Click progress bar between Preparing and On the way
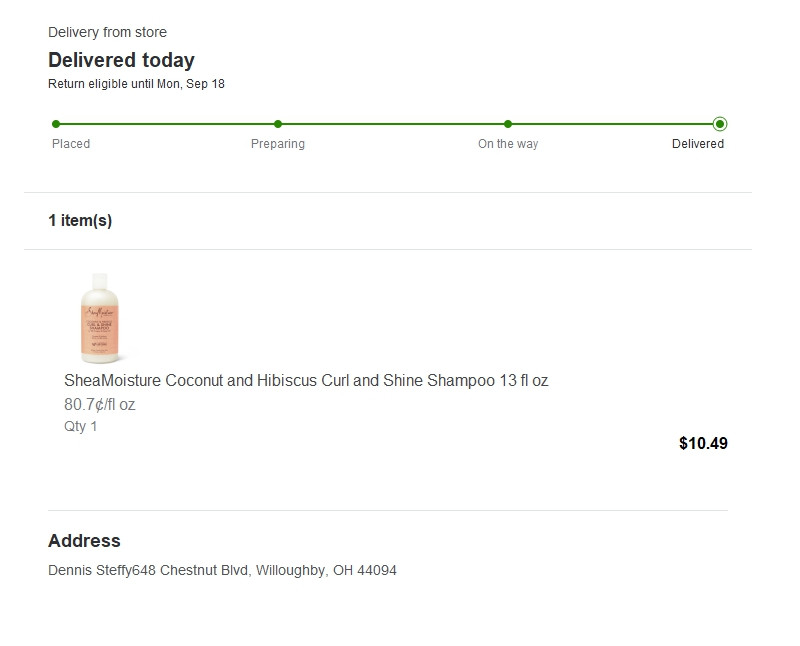Screen dimensions: 800x646 [x=393, y=124]
